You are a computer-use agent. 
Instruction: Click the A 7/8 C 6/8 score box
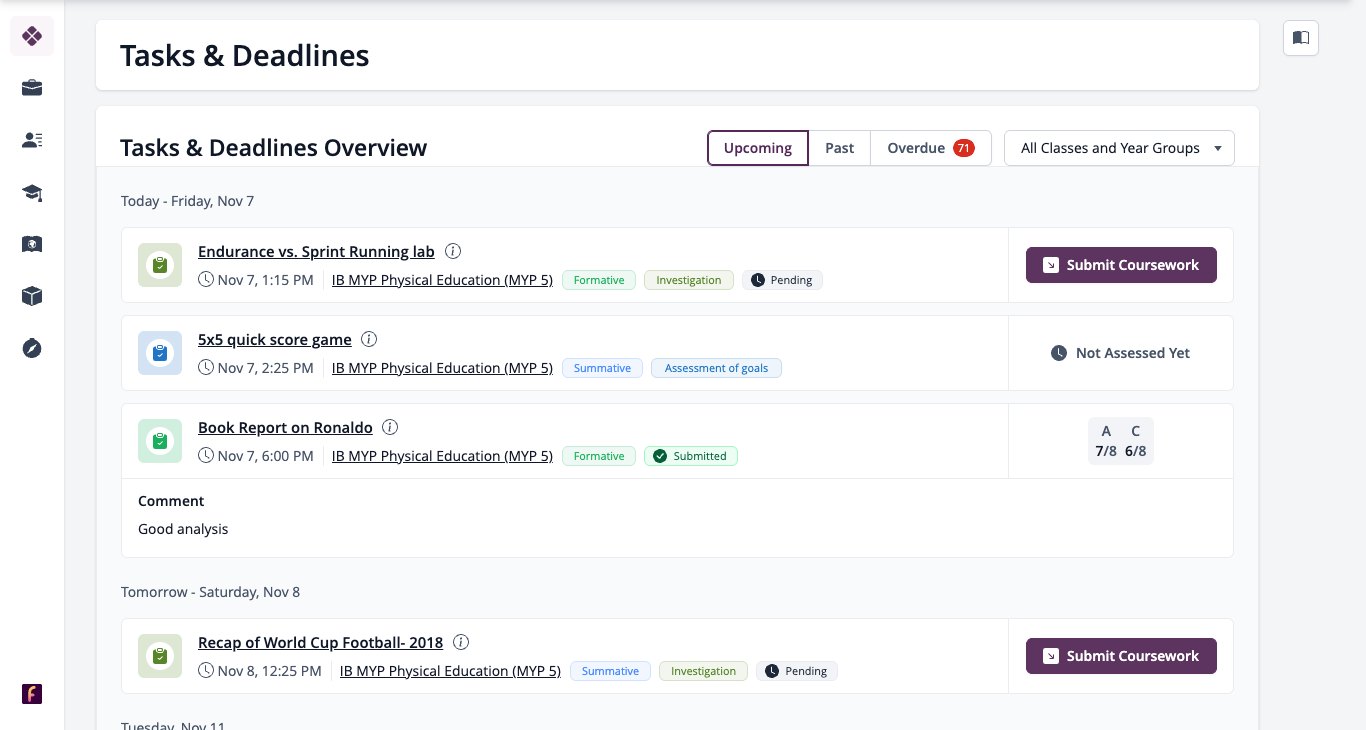click(1121, 441)
